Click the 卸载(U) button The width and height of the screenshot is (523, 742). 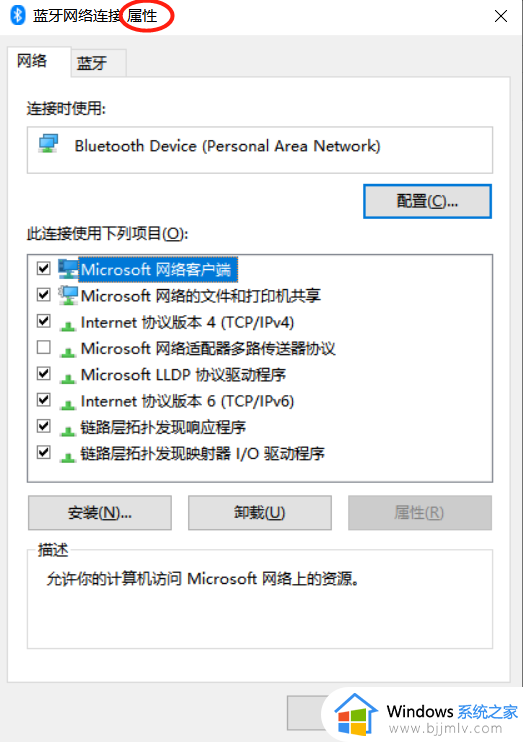(260, 513)
